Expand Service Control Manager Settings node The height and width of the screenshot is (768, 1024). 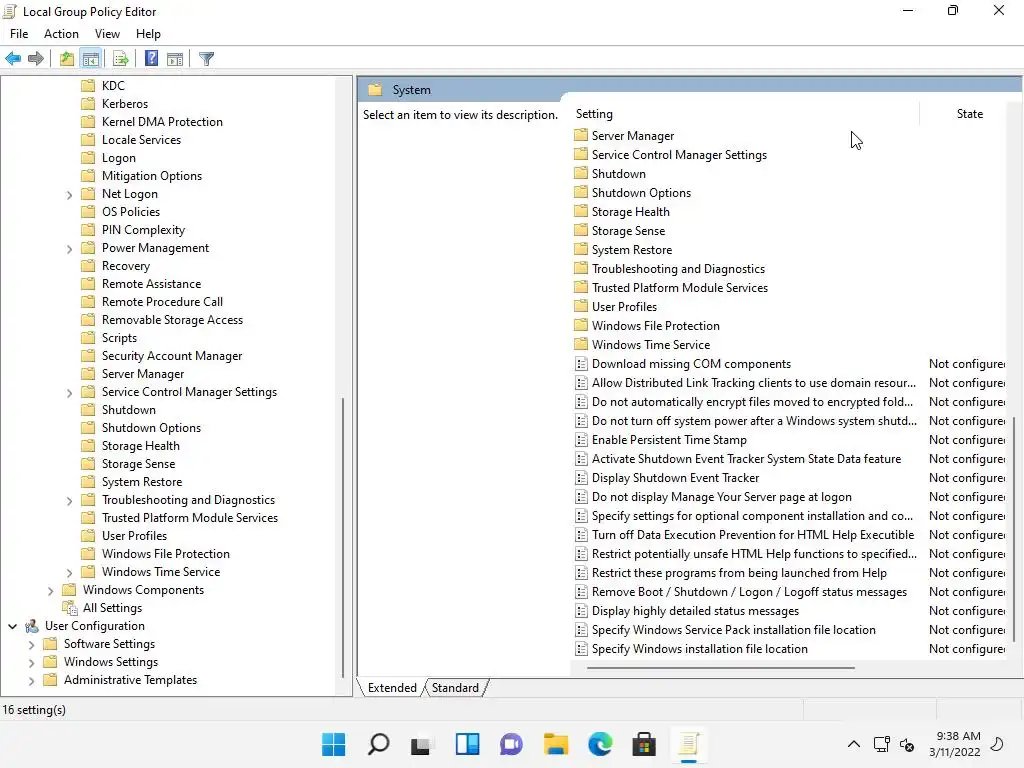69,392
